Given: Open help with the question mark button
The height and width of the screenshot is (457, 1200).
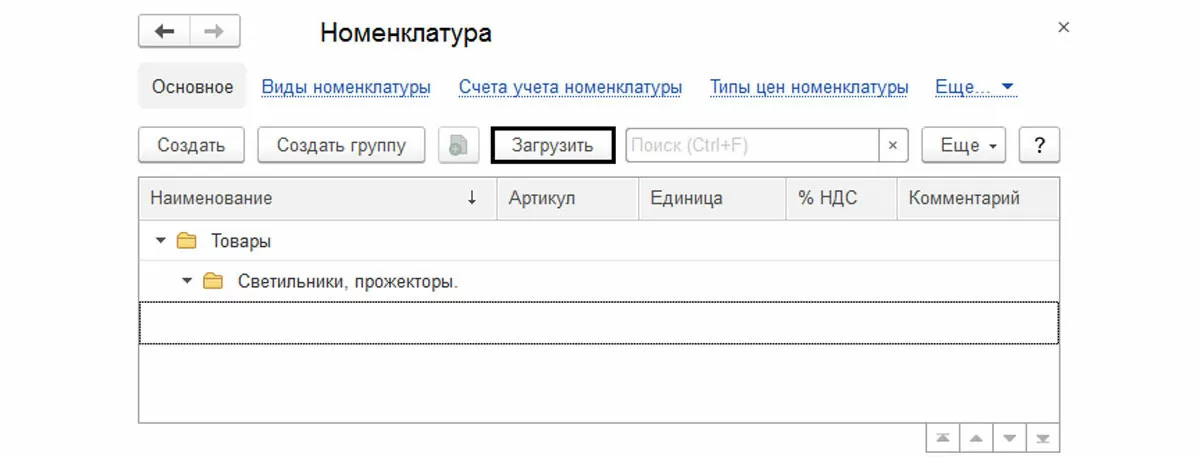Looking at the screenshot, I should 1039,145.
